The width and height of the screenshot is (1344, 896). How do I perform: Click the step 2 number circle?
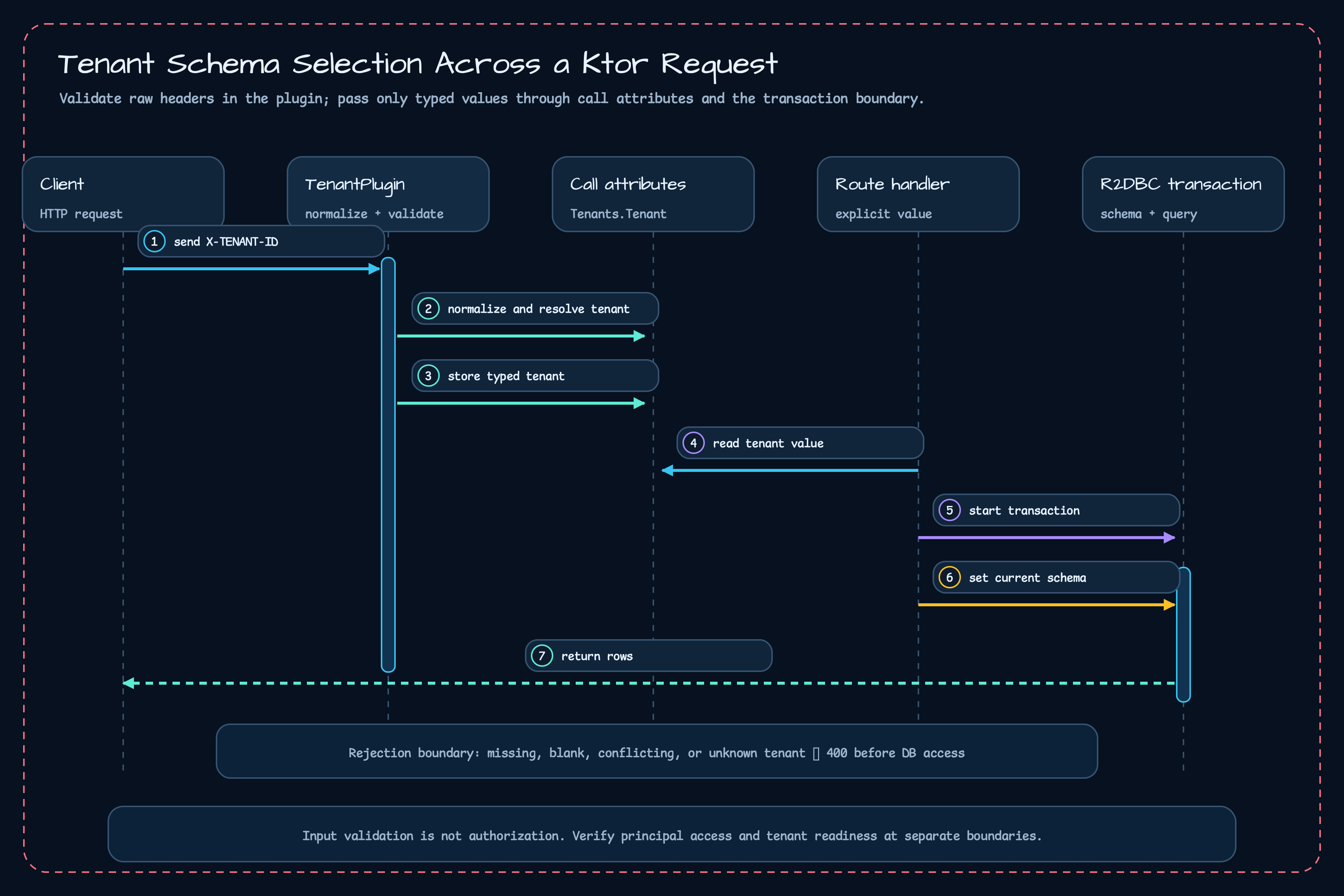pyautogui.click(x=429, y=309)
